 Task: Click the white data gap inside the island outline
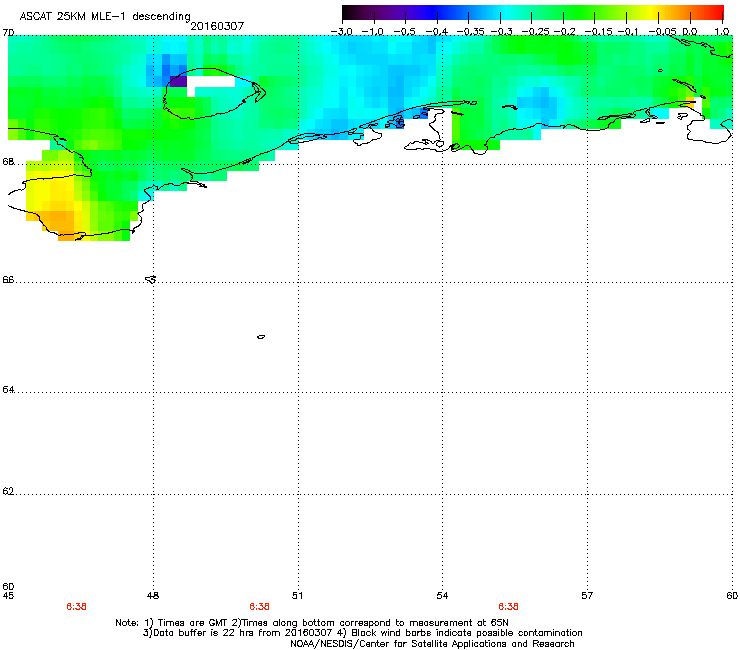[211, 82]
